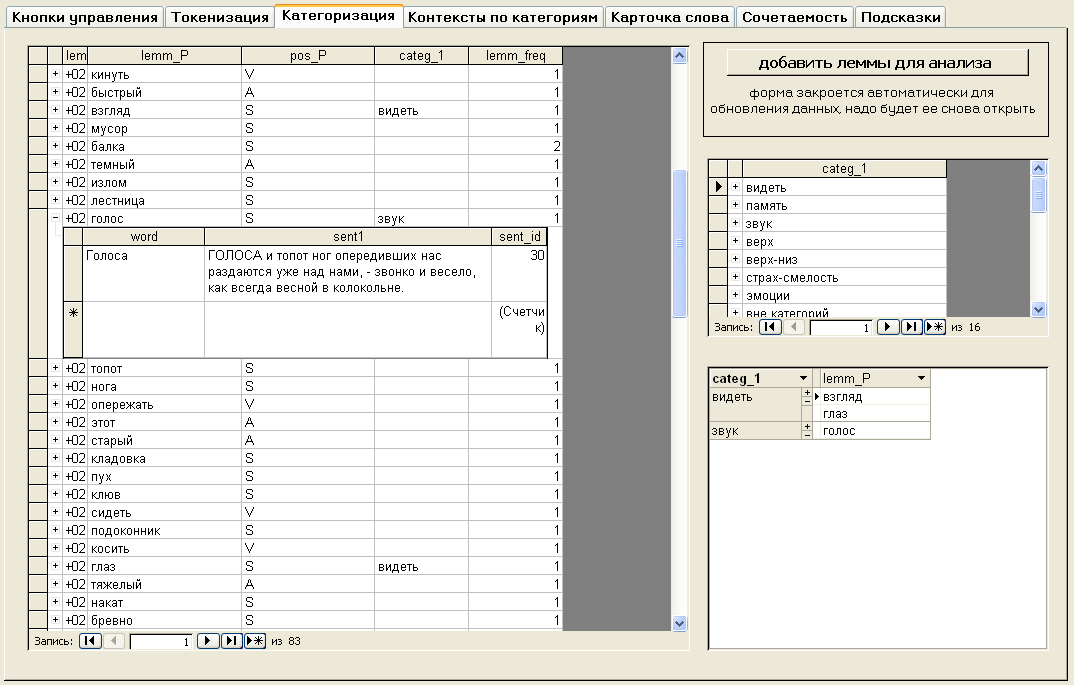Expand the подоконник row in the lemma table
1074x685 pixels.
coord(55,530)
